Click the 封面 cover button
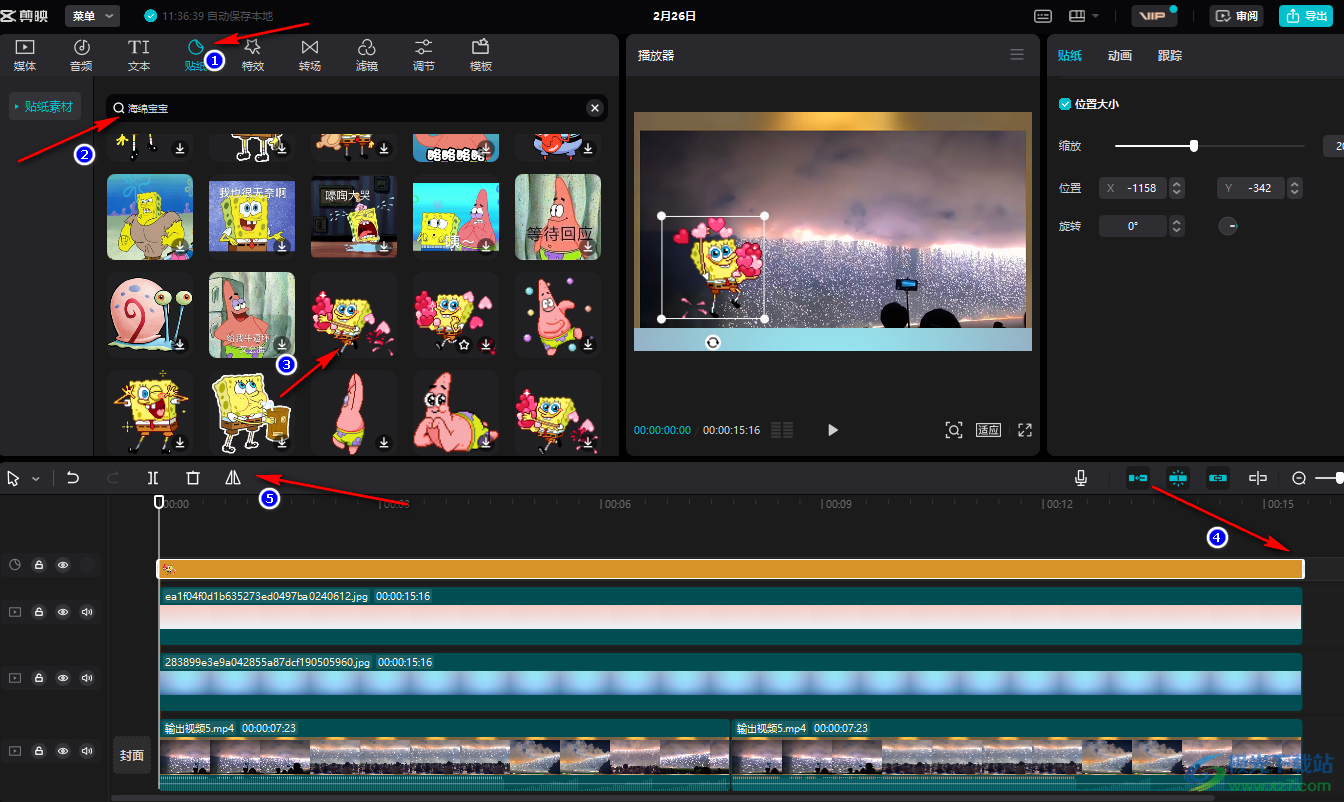The width and height of the screenshot is (1344, 802). pos(132,755)
